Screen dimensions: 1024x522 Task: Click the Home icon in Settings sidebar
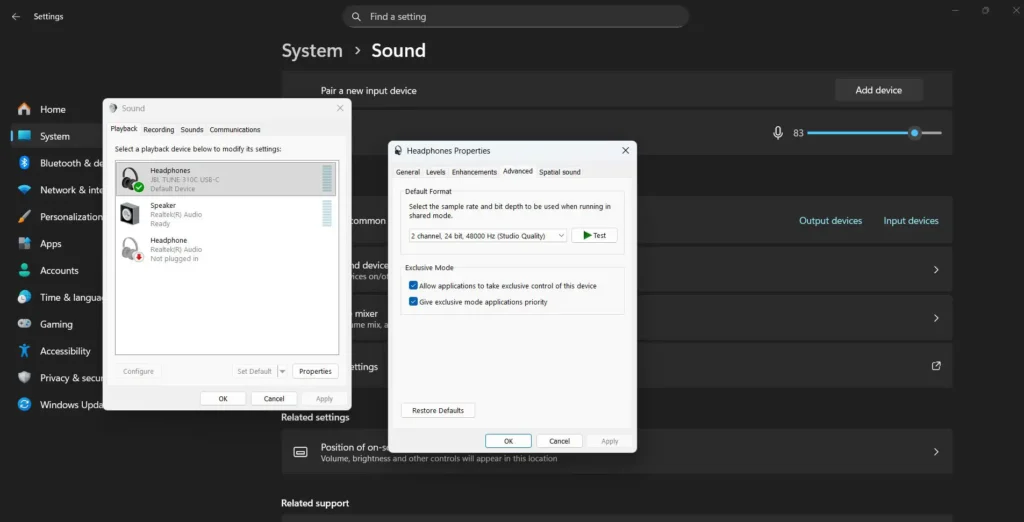click(24, 109)
